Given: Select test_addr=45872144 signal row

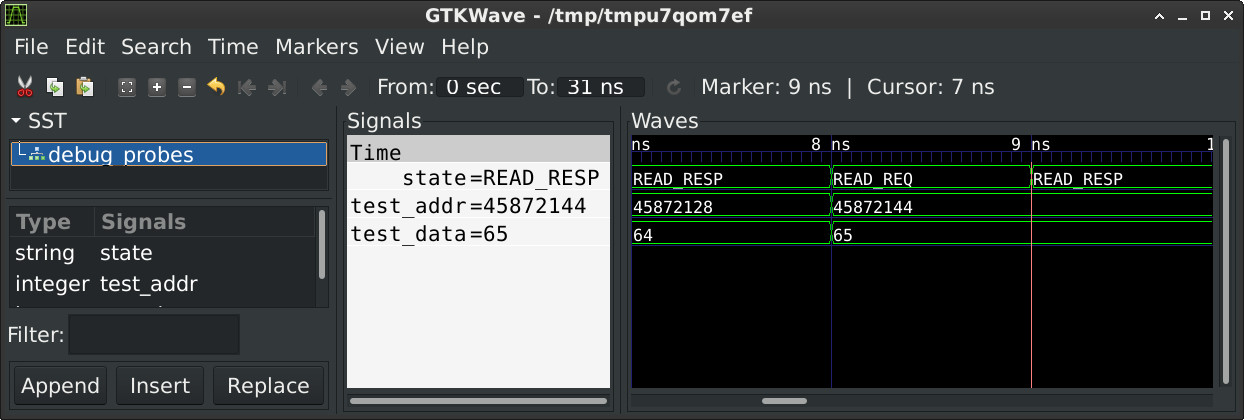Looking at the screenshot, I should [x=478, y=206].
